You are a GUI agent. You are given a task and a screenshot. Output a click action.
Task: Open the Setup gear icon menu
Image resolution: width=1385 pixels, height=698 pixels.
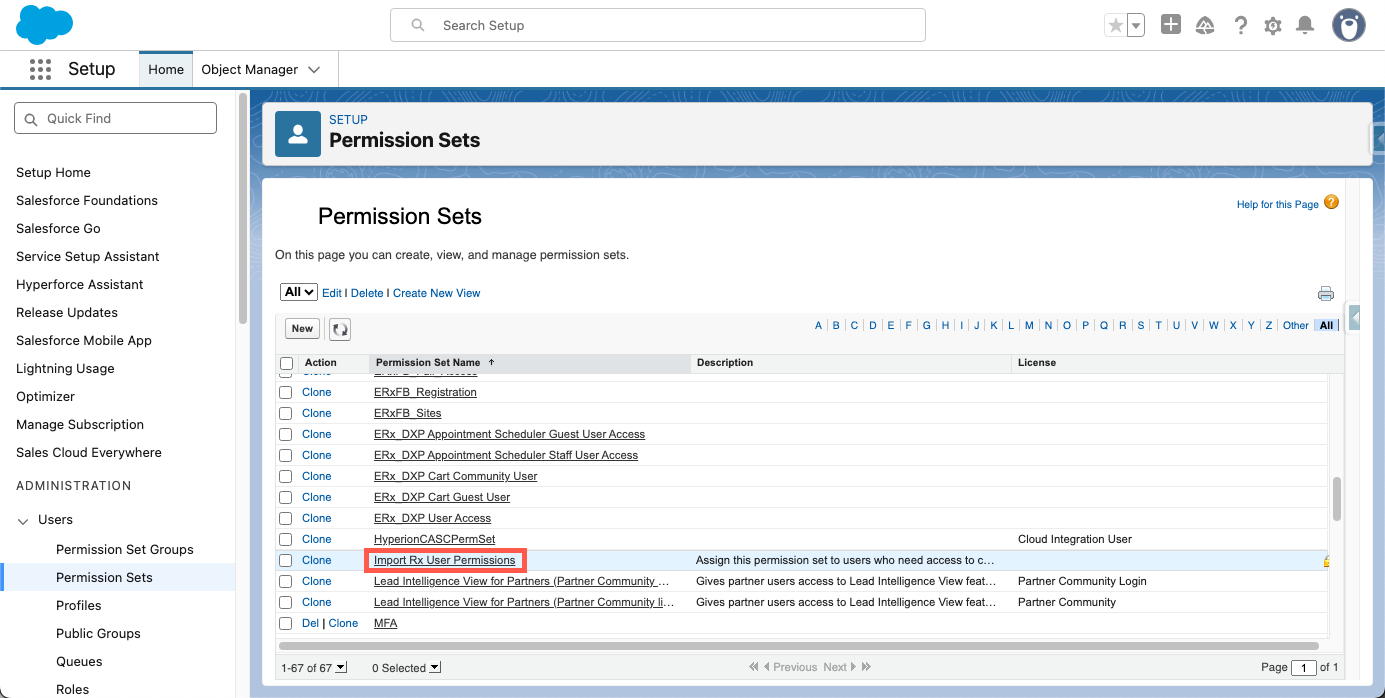tap(1272, 26)
